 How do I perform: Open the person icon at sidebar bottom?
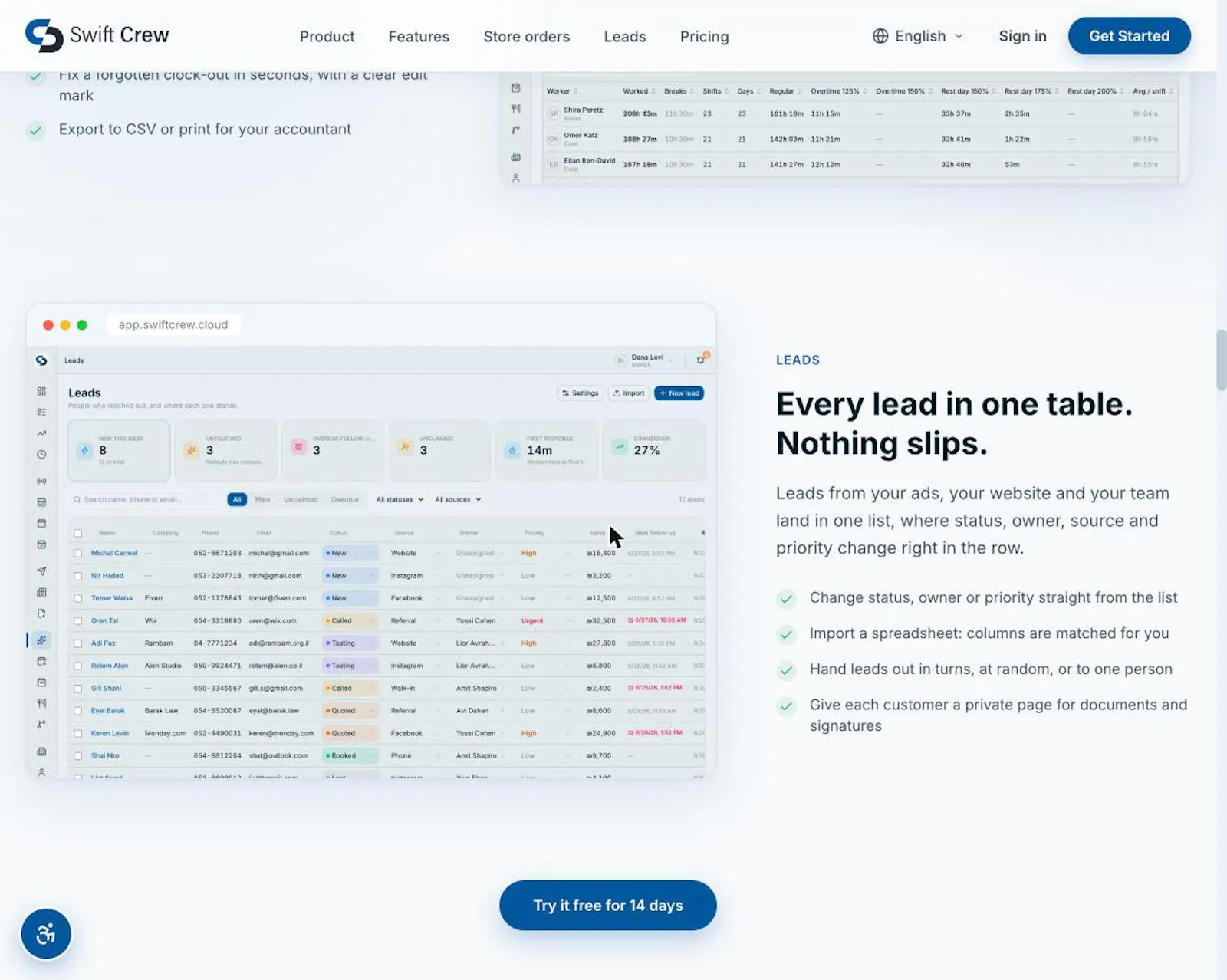41,772
